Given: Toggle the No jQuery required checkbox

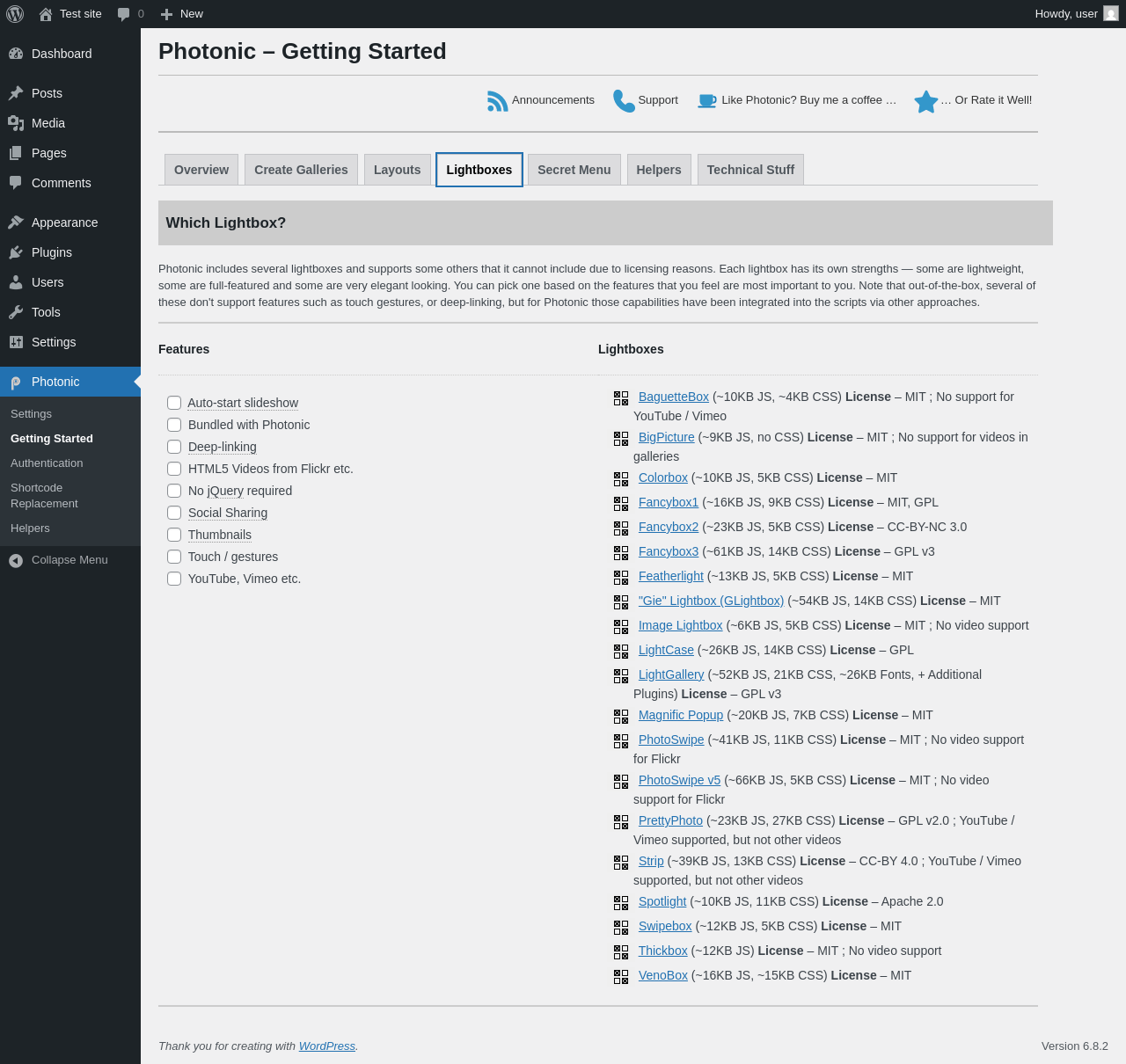Looking at the screenshot, I should 174,491.
